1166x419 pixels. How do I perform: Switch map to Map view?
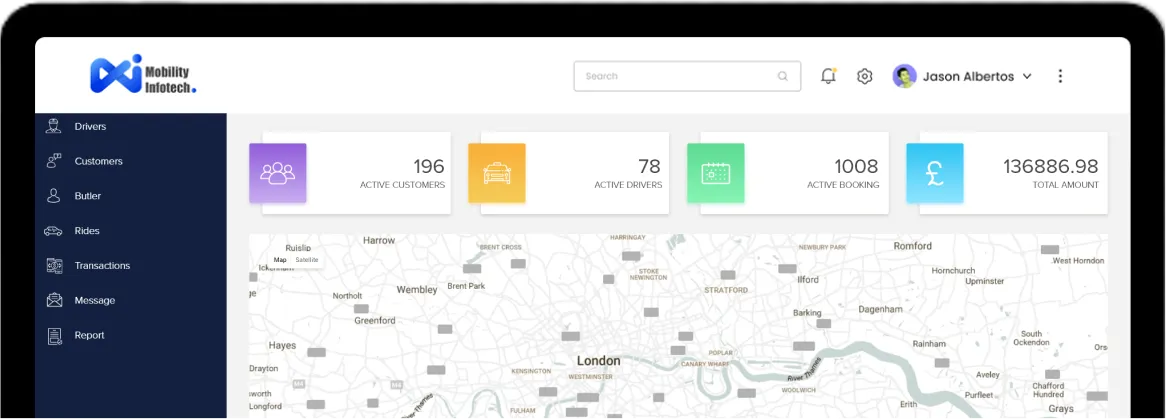[x=280, y=260]
